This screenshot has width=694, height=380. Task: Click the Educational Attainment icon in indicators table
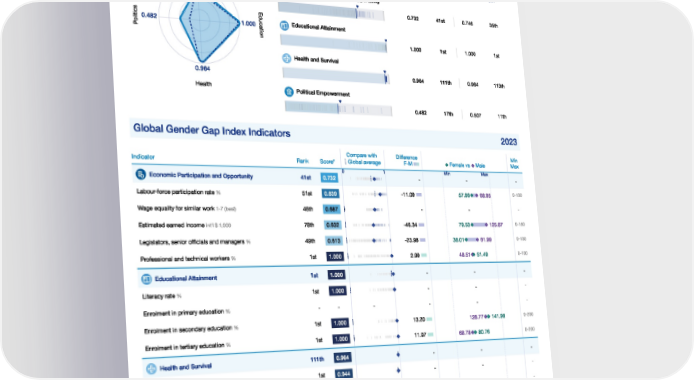click(x=146, y=279)
